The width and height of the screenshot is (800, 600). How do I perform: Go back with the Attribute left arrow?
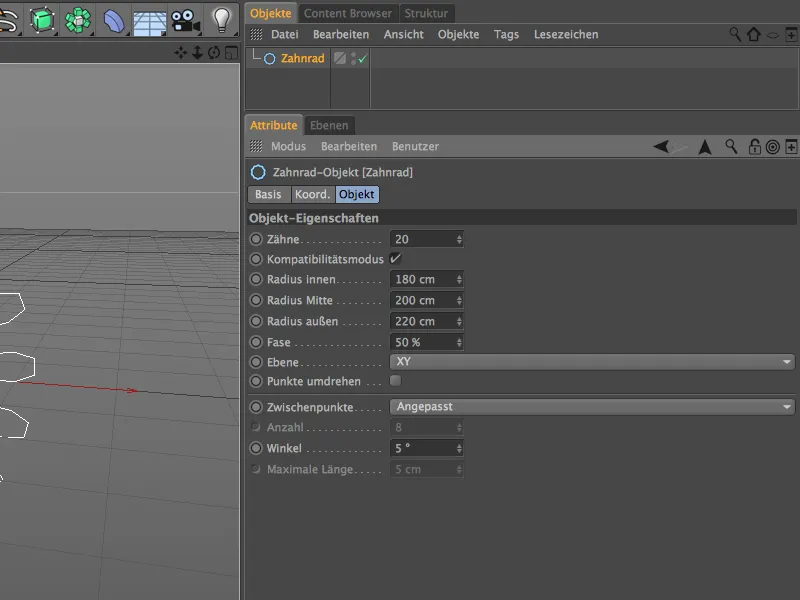[x=661, y=147]
